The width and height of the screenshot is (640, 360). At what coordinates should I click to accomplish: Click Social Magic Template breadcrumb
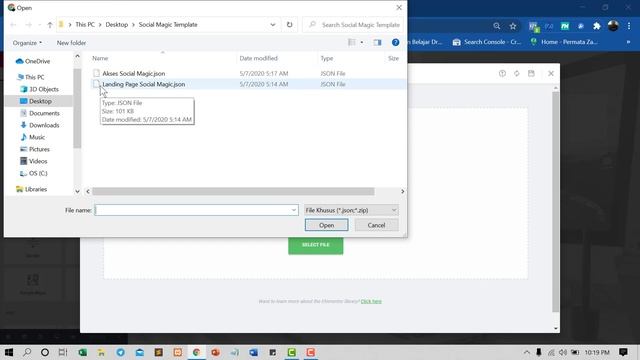(168, 24)
